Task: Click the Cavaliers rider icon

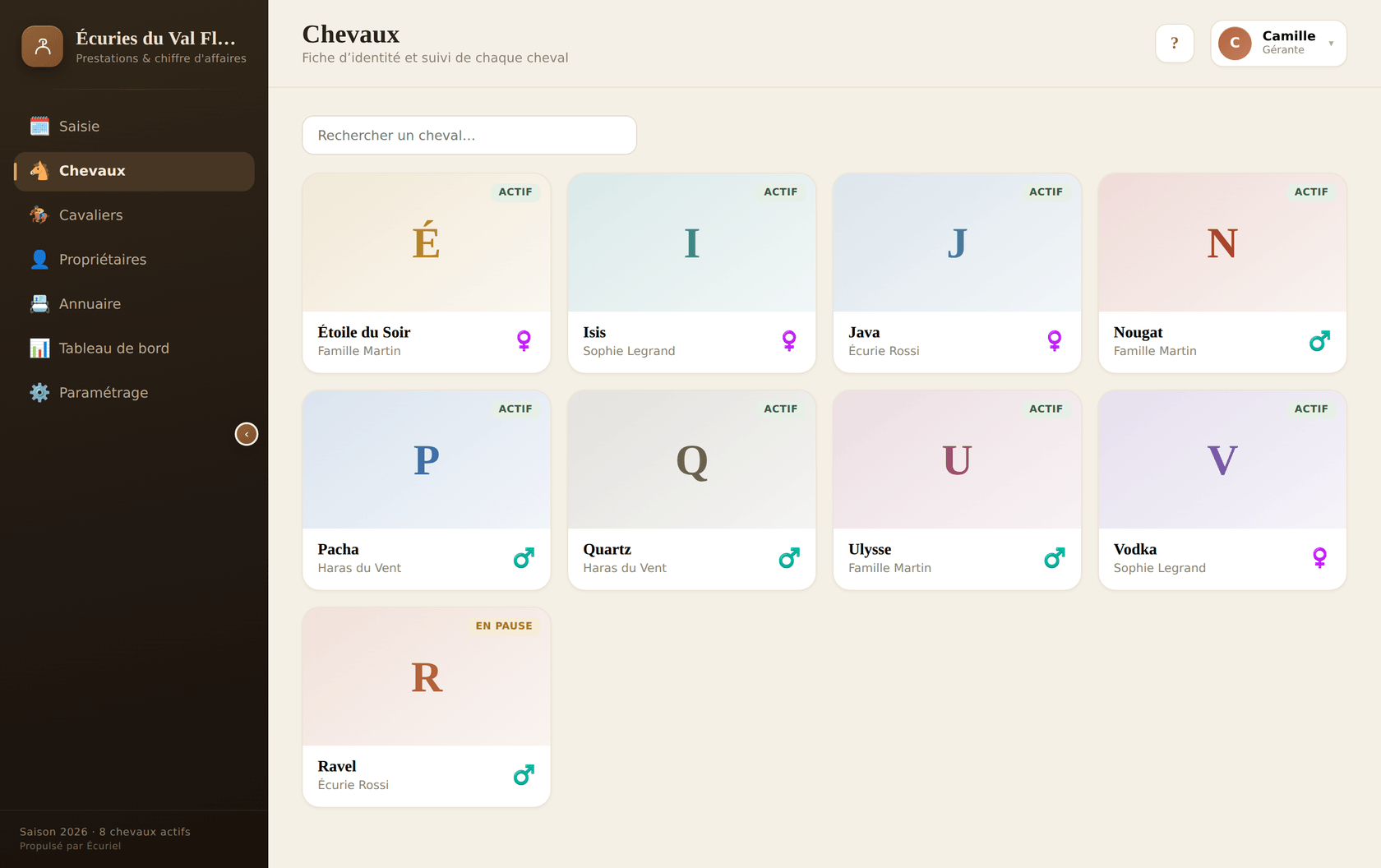Action: click(x=39, y=215)
